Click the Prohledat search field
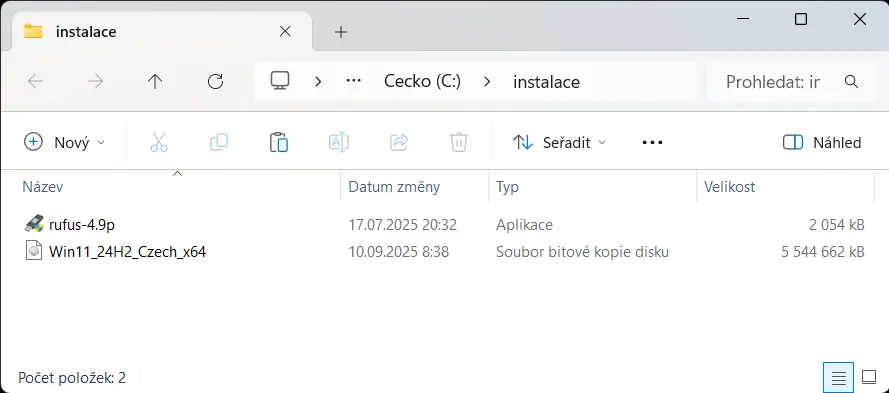Screen dimensions: 889x393 click(x=792, y=82)
